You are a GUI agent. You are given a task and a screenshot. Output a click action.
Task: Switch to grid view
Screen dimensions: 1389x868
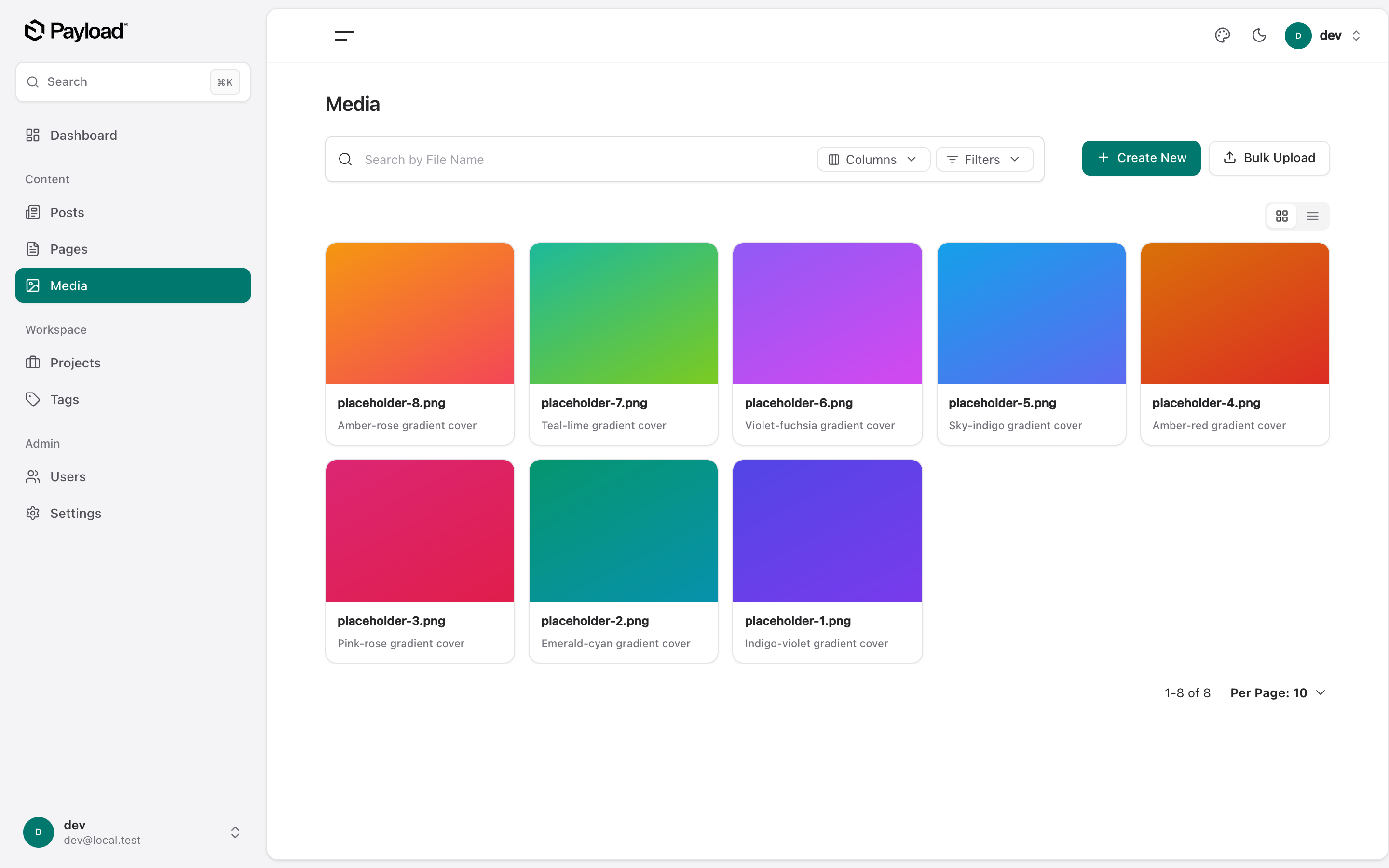tap(1281, 216)
